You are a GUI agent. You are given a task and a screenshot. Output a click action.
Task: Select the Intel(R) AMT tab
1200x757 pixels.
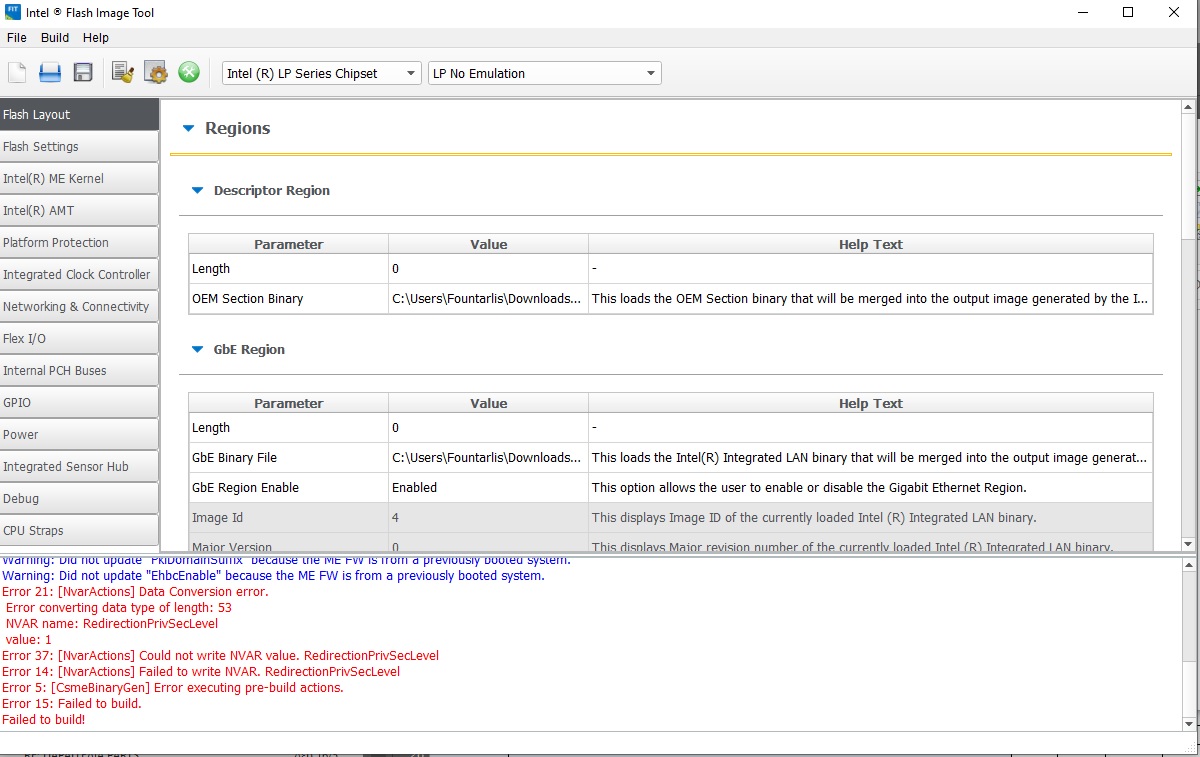[79, 211]
